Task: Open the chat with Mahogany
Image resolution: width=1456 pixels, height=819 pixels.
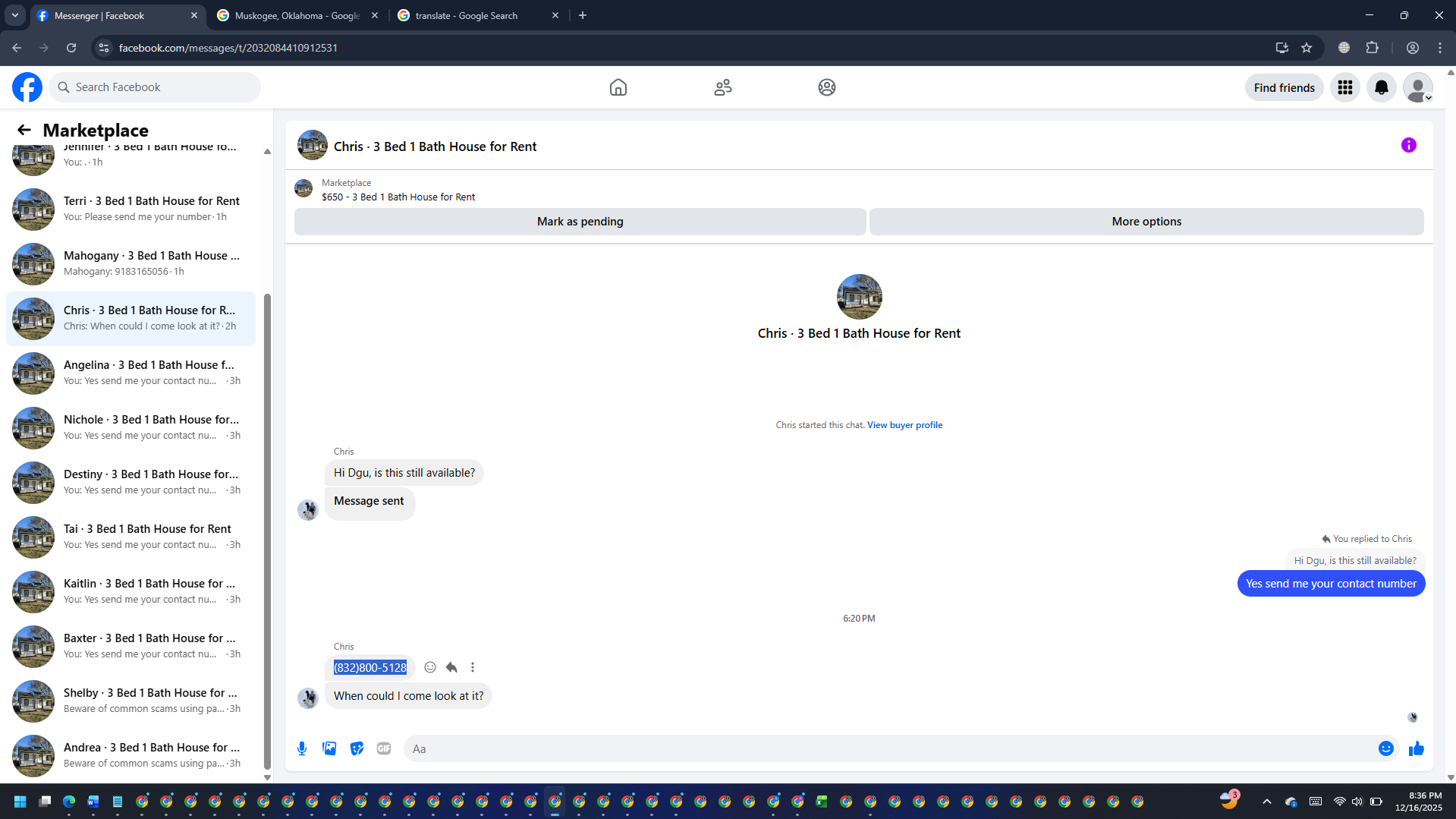Action: (131, 263)
